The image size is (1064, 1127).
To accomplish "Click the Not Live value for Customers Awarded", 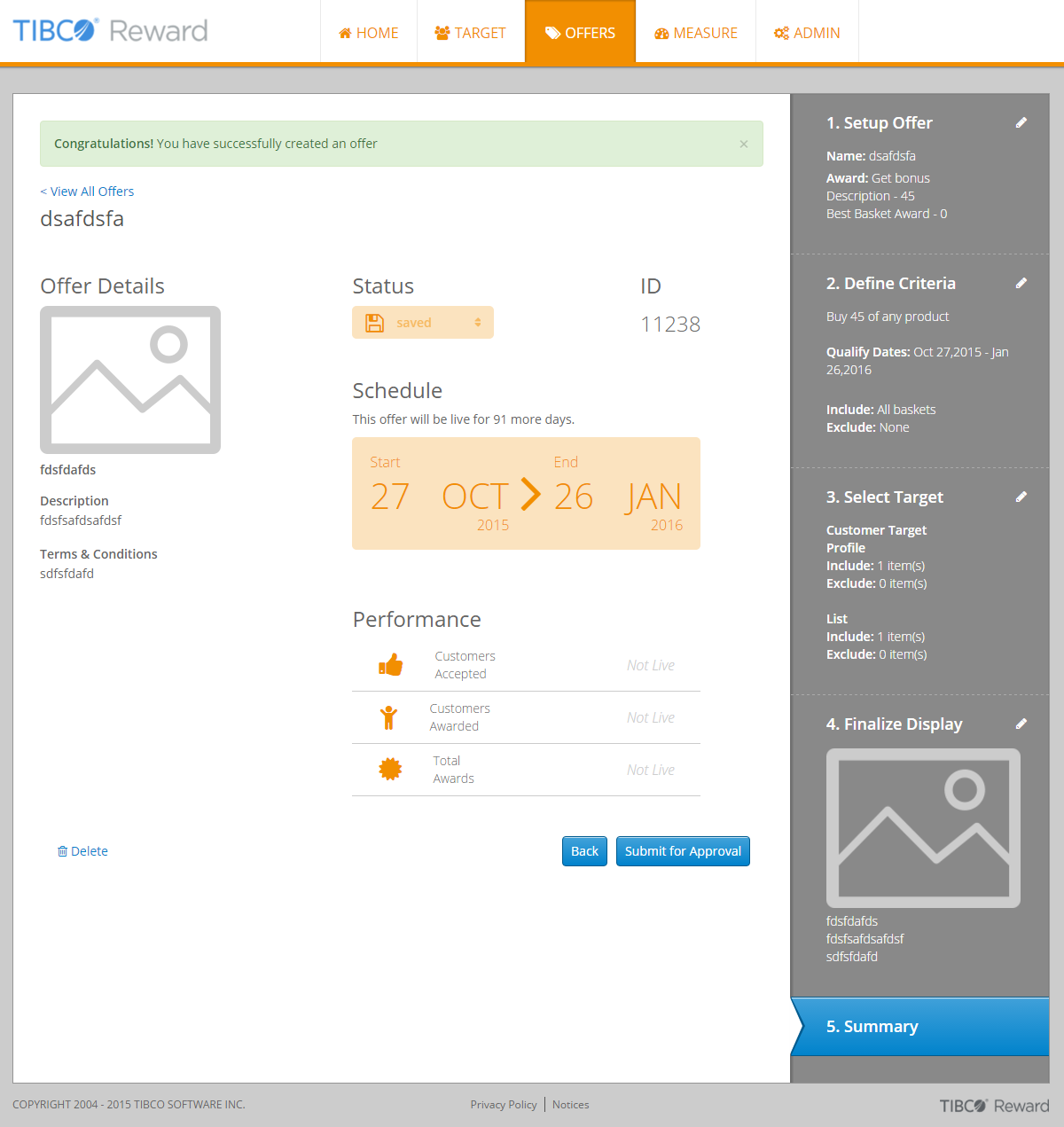I will click(651, 717).
